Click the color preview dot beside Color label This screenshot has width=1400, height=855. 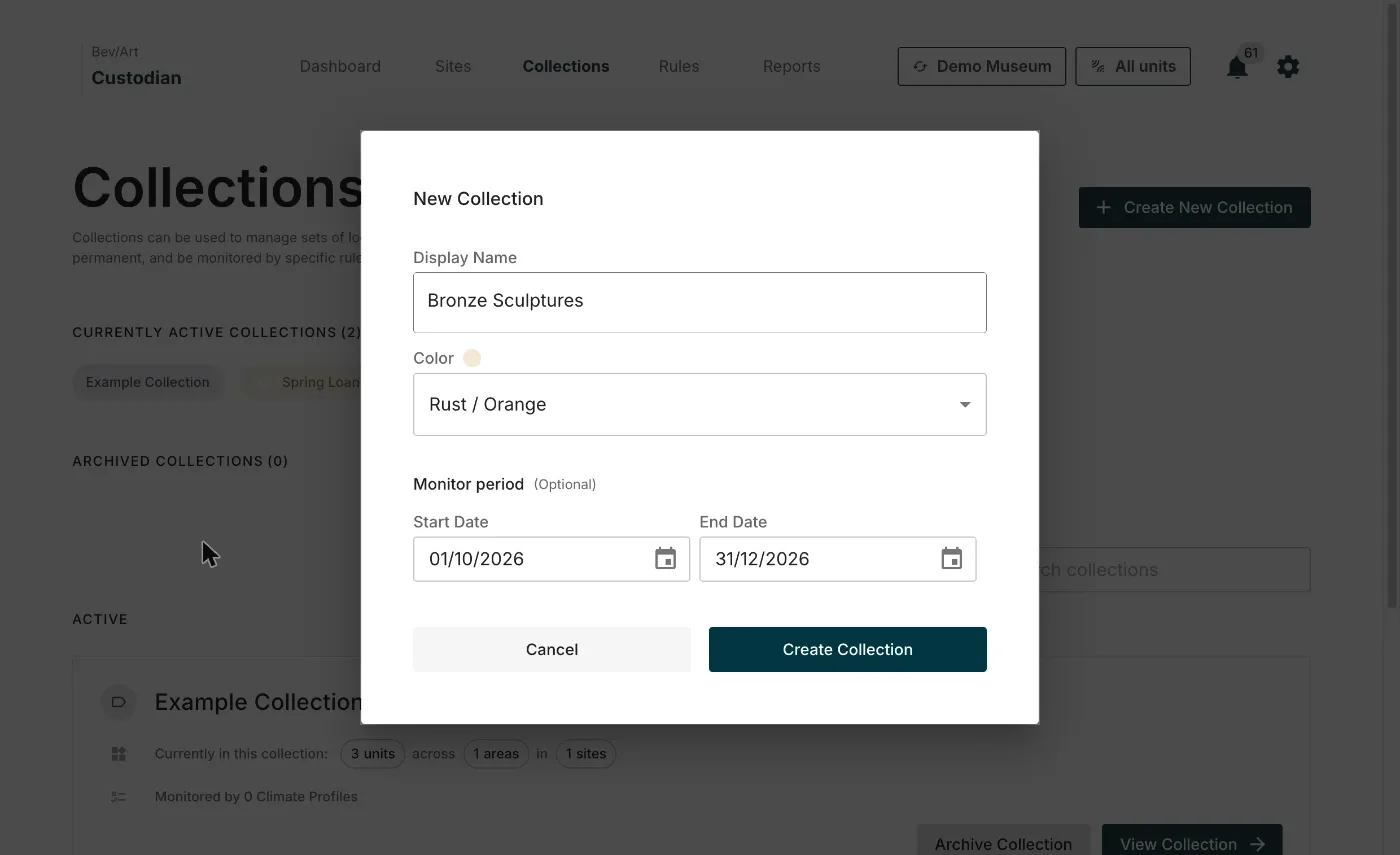tap(472, 358)
